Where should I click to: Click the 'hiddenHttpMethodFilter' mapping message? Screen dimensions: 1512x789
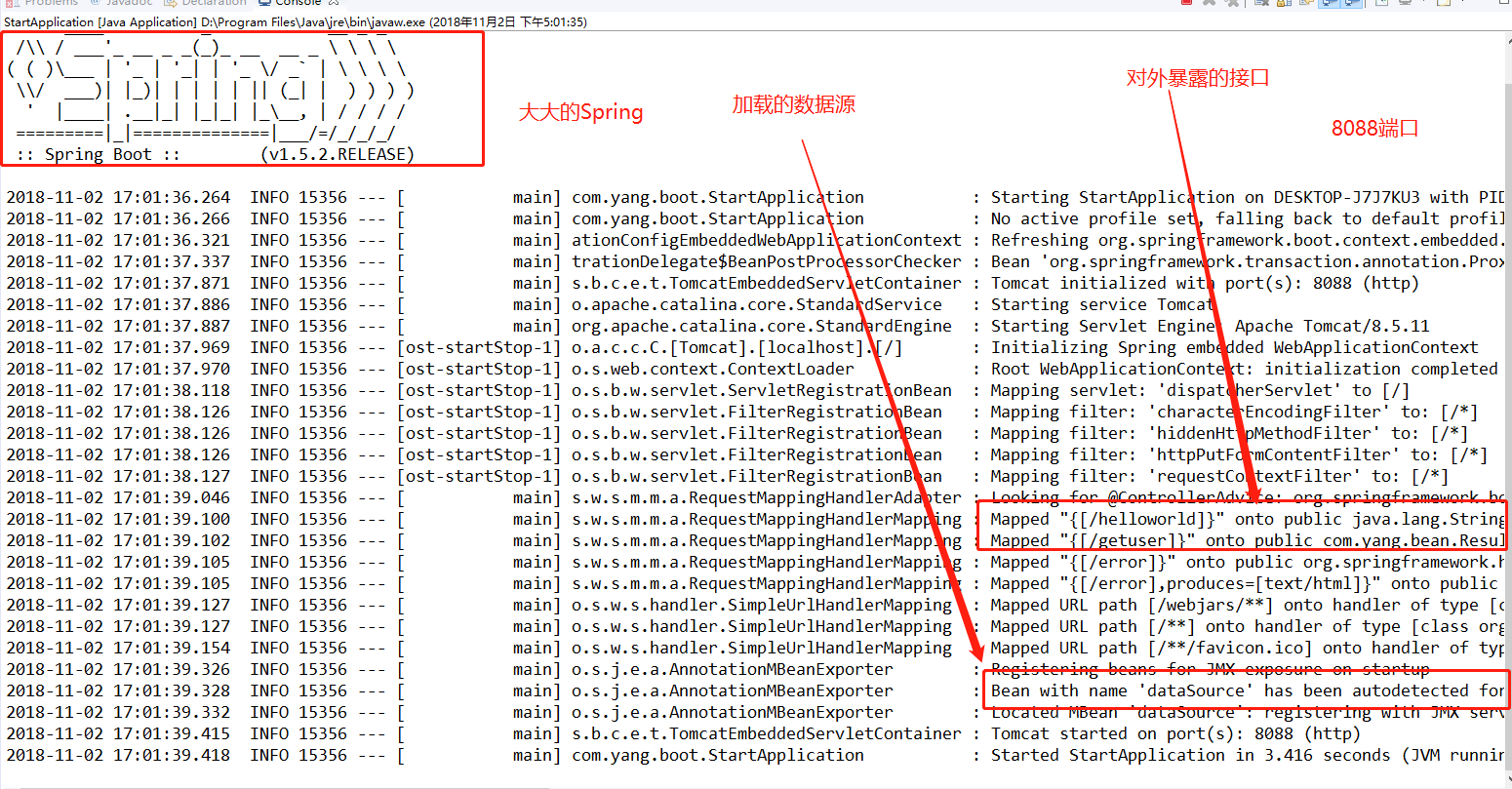[1229, 433]
